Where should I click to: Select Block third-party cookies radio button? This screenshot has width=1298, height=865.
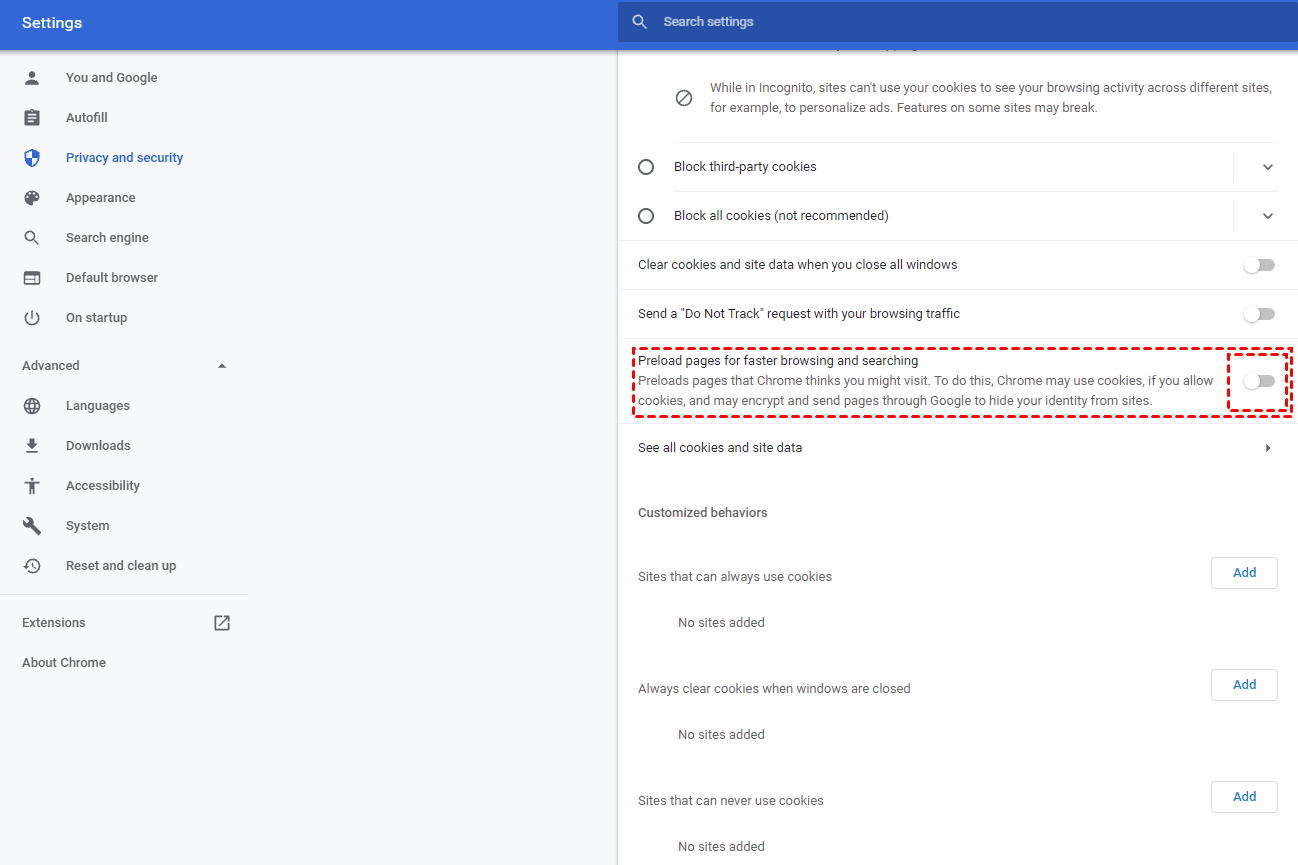click(x=646, y=167)
